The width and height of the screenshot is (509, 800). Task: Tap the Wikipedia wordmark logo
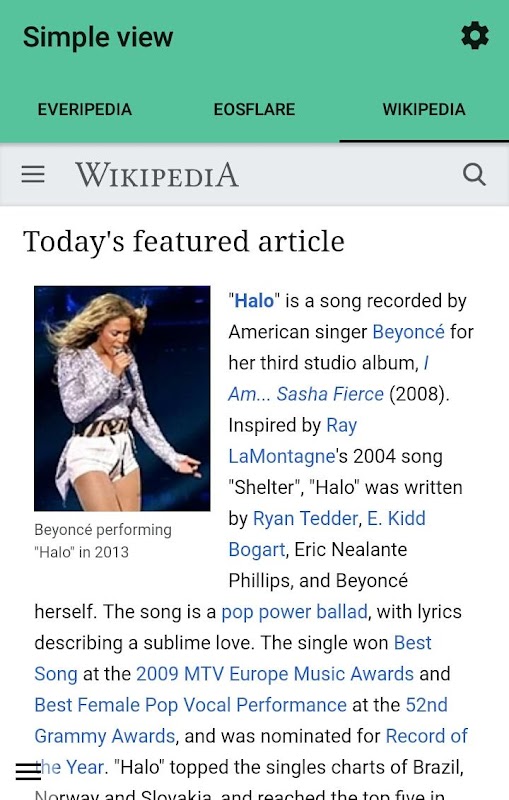(157, 174)
